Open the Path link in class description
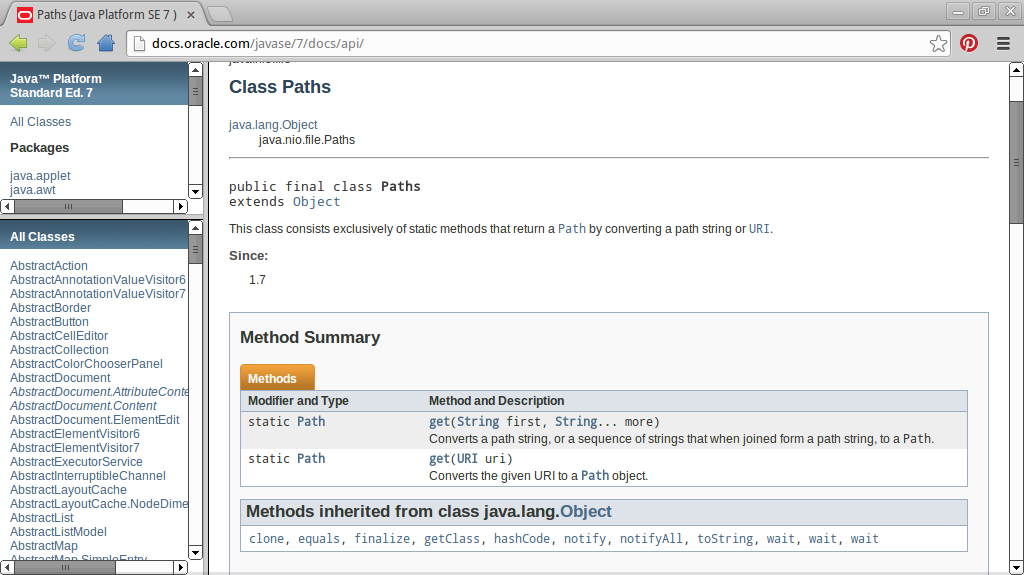 tap(571, 229)
